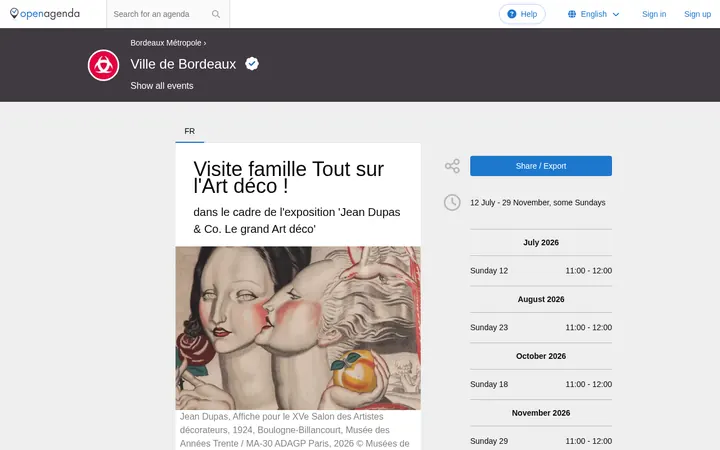Open the Sign up link
Image resolution: width=720 pixels, height=450 pixels.
coord(697,14)
